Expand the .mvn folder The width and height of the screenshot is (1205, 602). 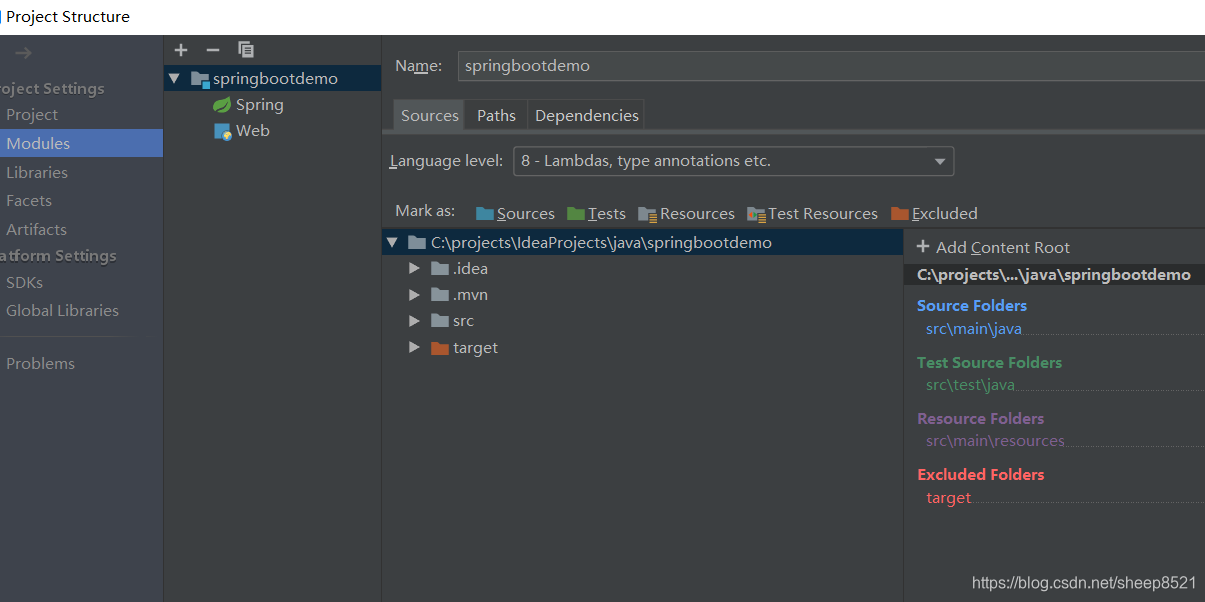click(x=414, y=295)
